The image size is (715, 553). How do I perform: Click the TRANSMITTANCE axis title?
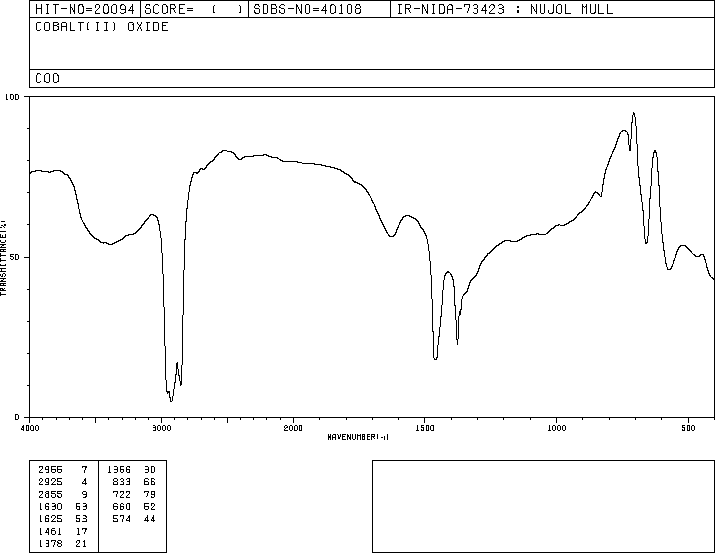(3, 258)
